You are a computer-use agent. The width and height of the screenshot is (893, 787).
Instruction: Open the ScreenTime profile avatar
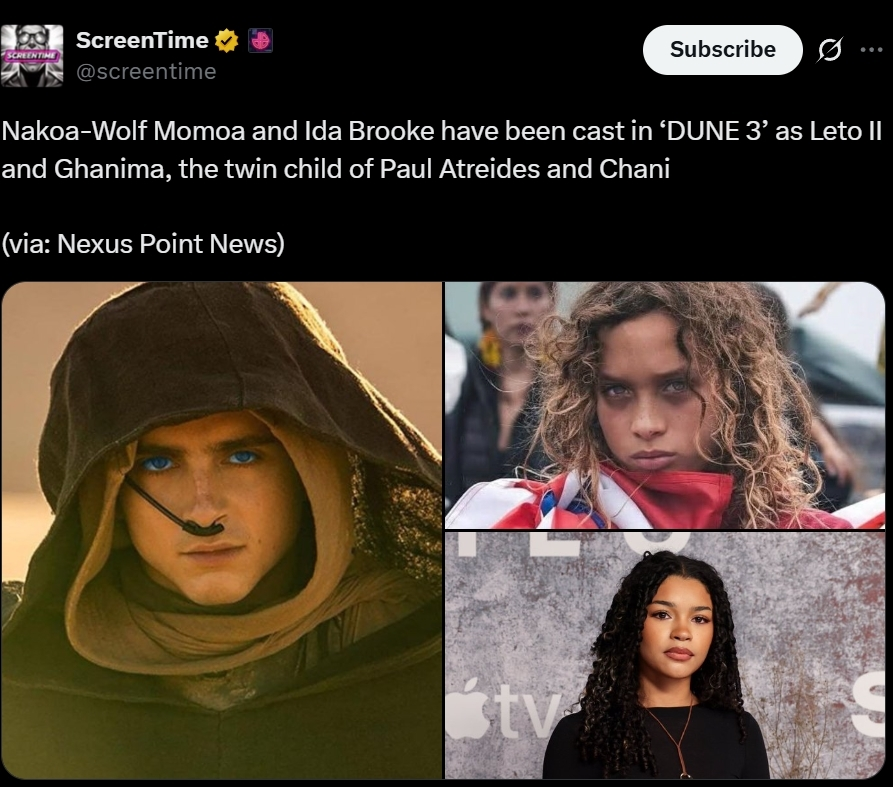click(x=32, y=55)
